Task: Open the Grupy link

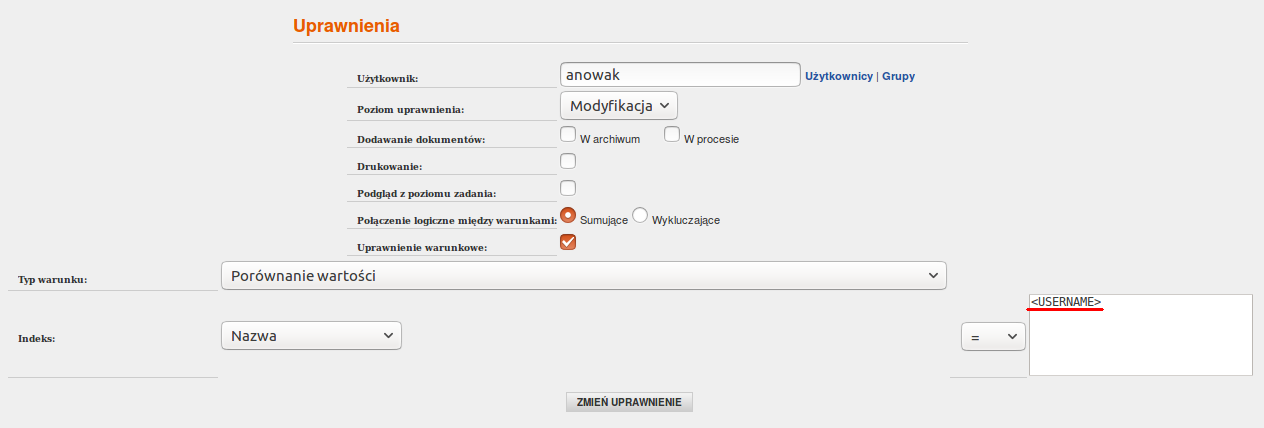Action: point(898,76)
